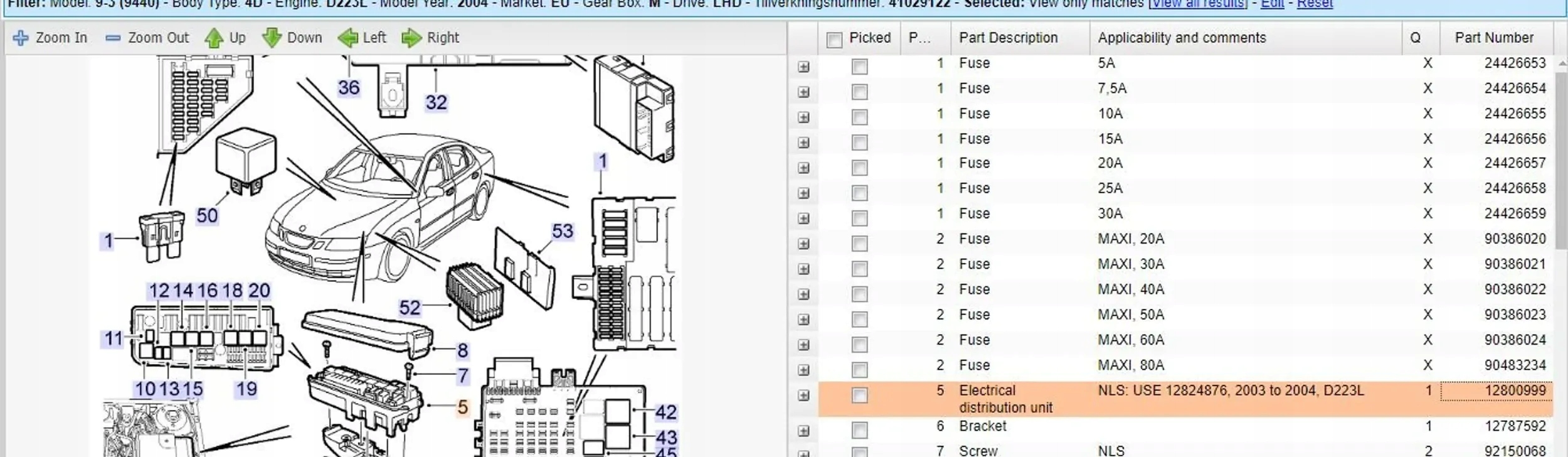The width and height of the screenshot is (1568, 457).
Task: Expand the MAXI, 60A Fuse row
Action: pos(803,345)
